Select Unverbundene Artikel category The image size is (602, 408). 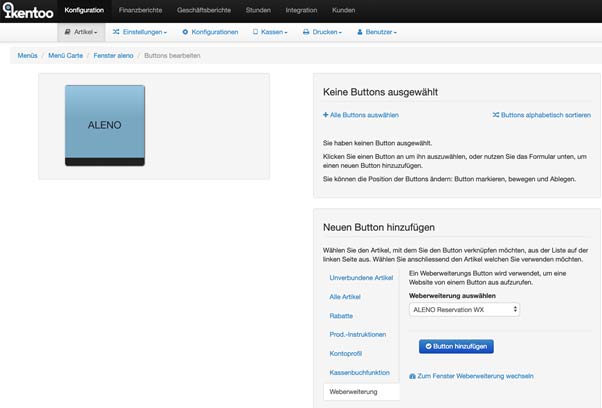[x=361, y=278]
